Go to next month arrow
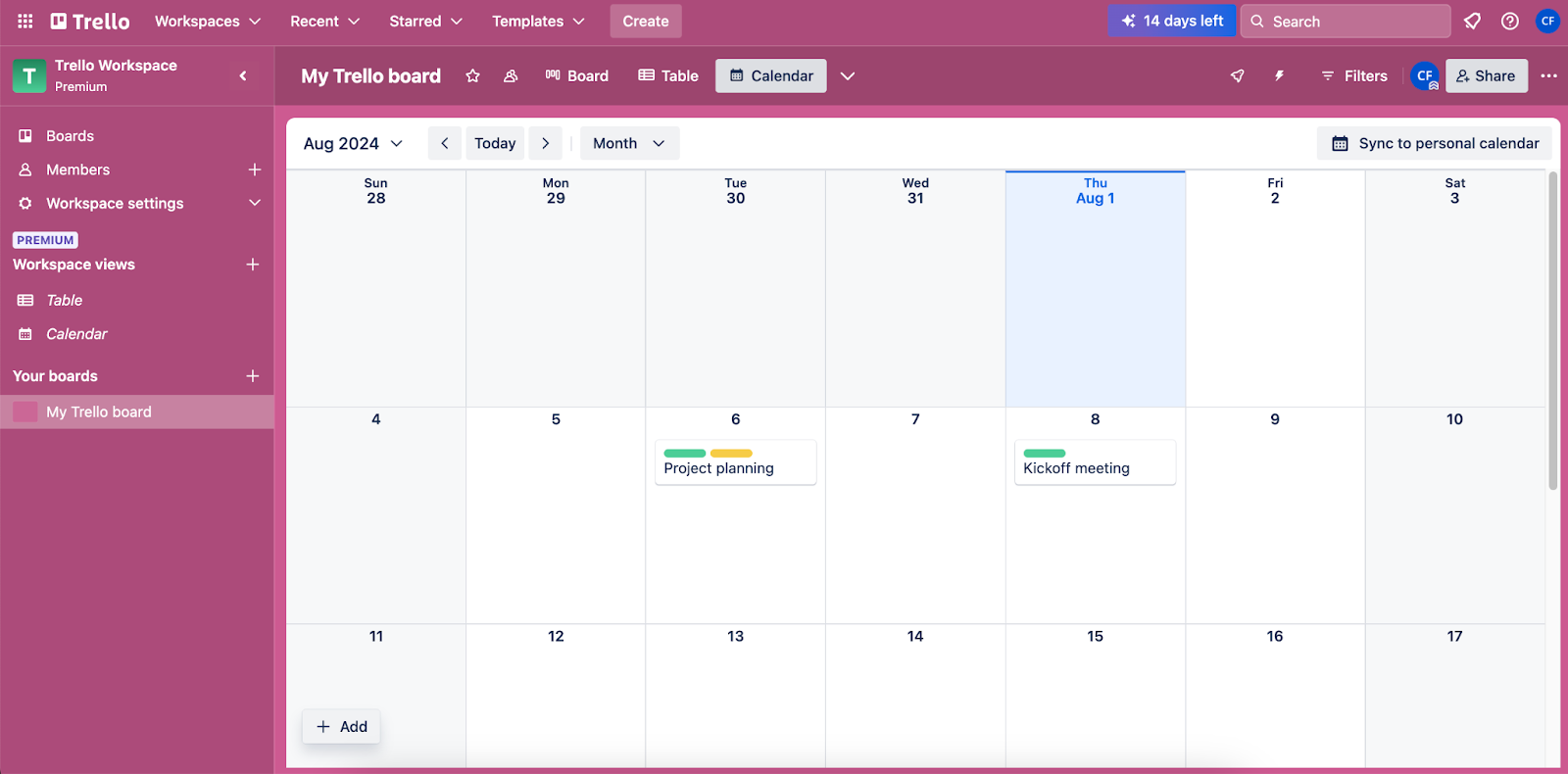This screenshot has width=1568, height=774. (546, 143)
